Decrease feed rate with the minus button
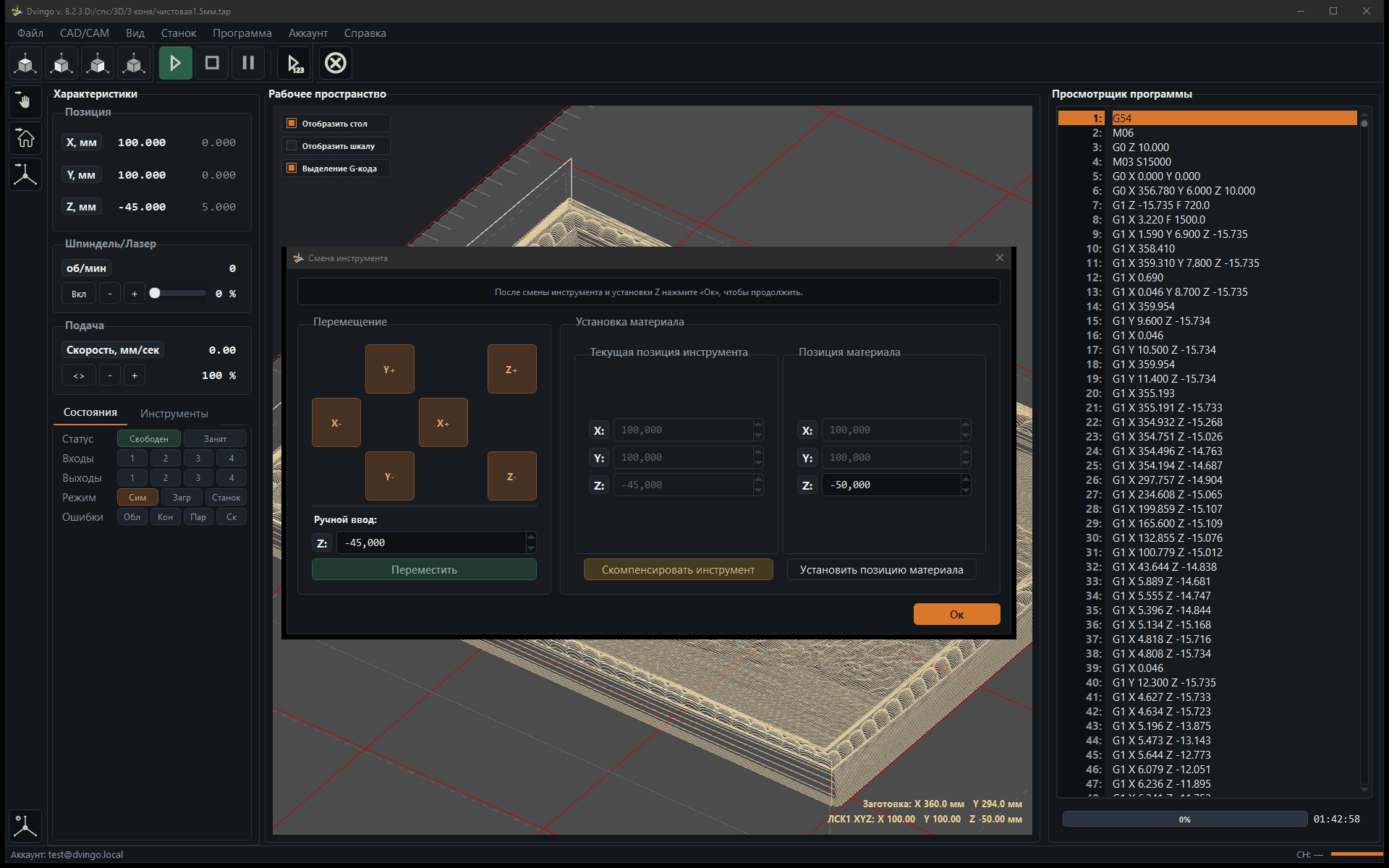This screenshot has height=868, width=1389. pos(110,375)
